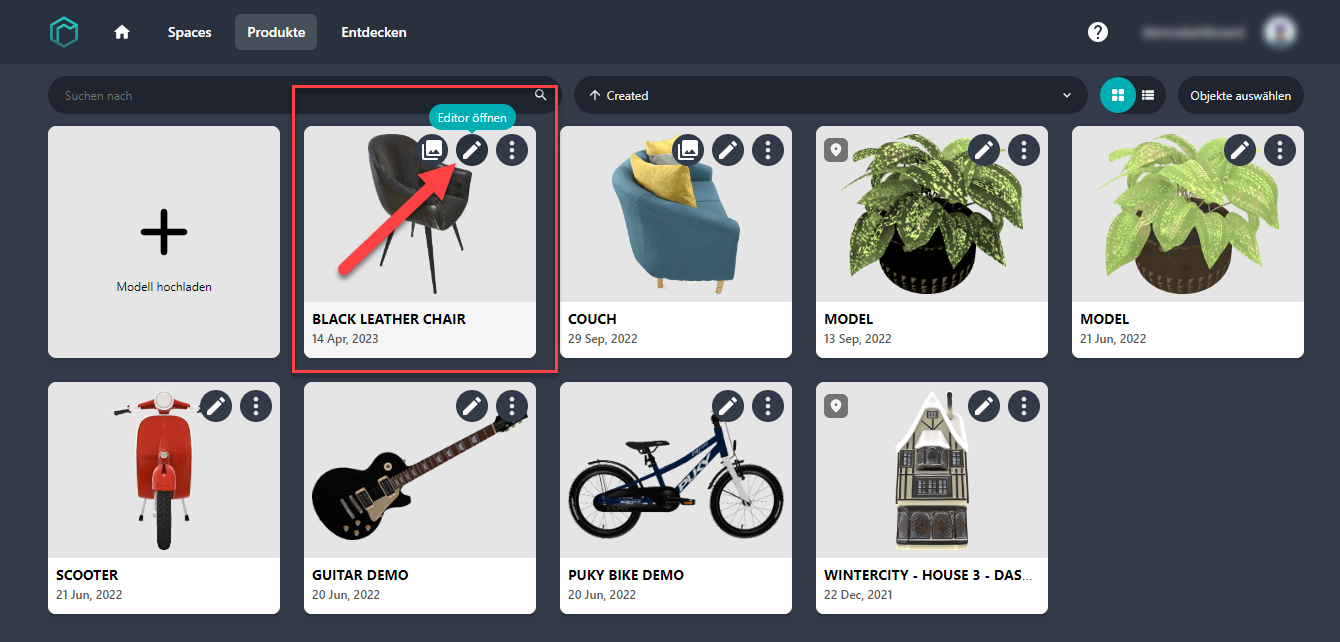1340x642 pixels.
Task: Open gallery icon on Couch card
Action: click(688, 150)
